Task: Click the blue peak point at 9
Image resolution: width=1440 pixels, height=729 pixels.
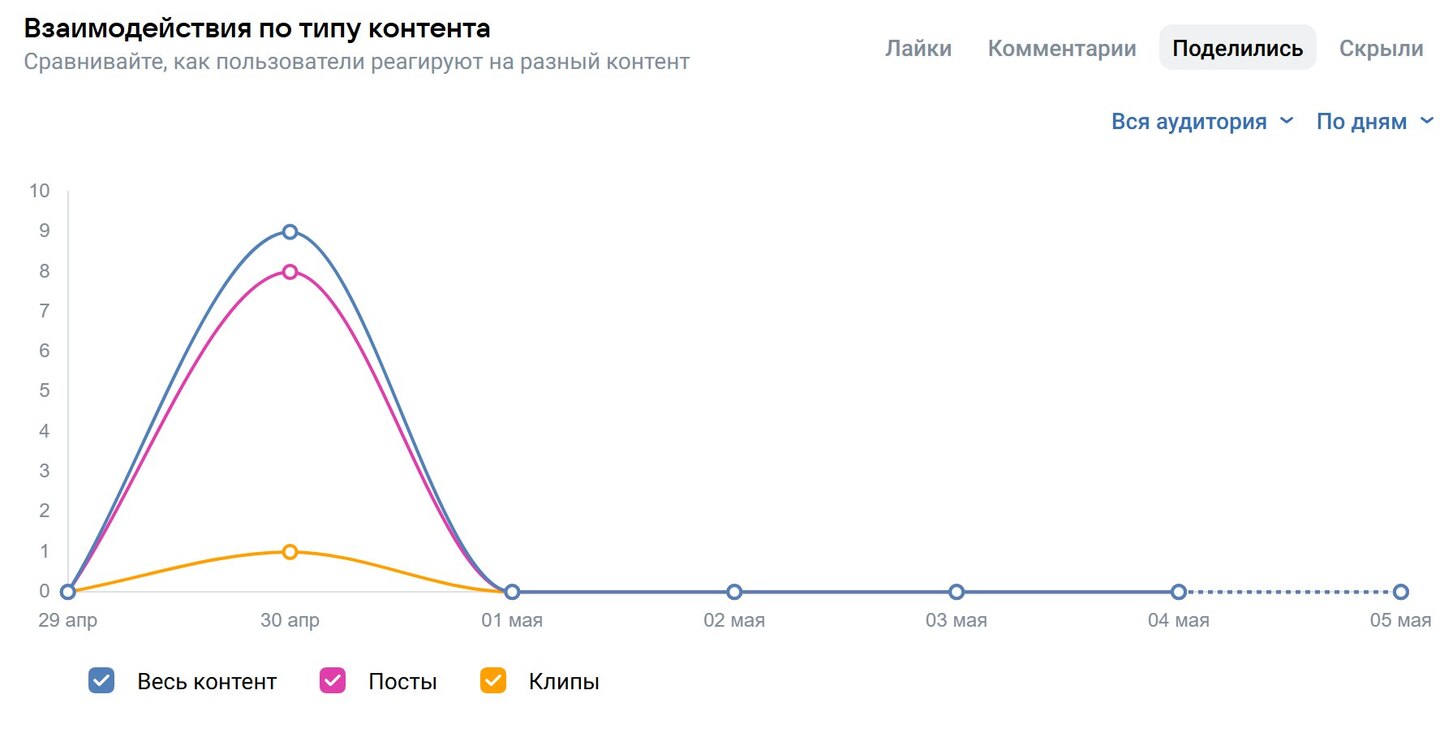Action: [290, 232]
